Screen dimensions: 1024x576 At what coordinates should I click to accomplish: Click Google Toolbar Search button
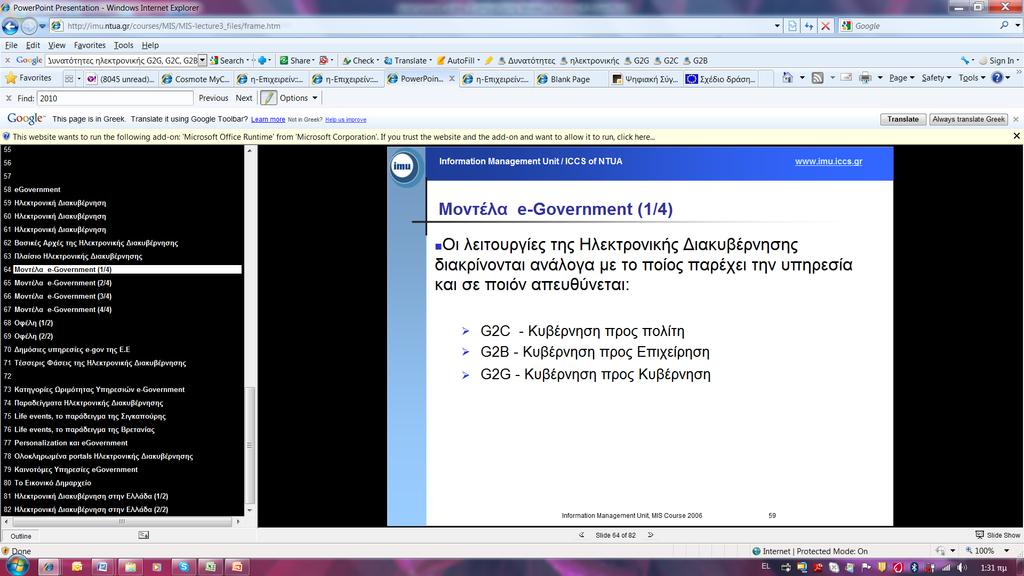pos(227,61)
